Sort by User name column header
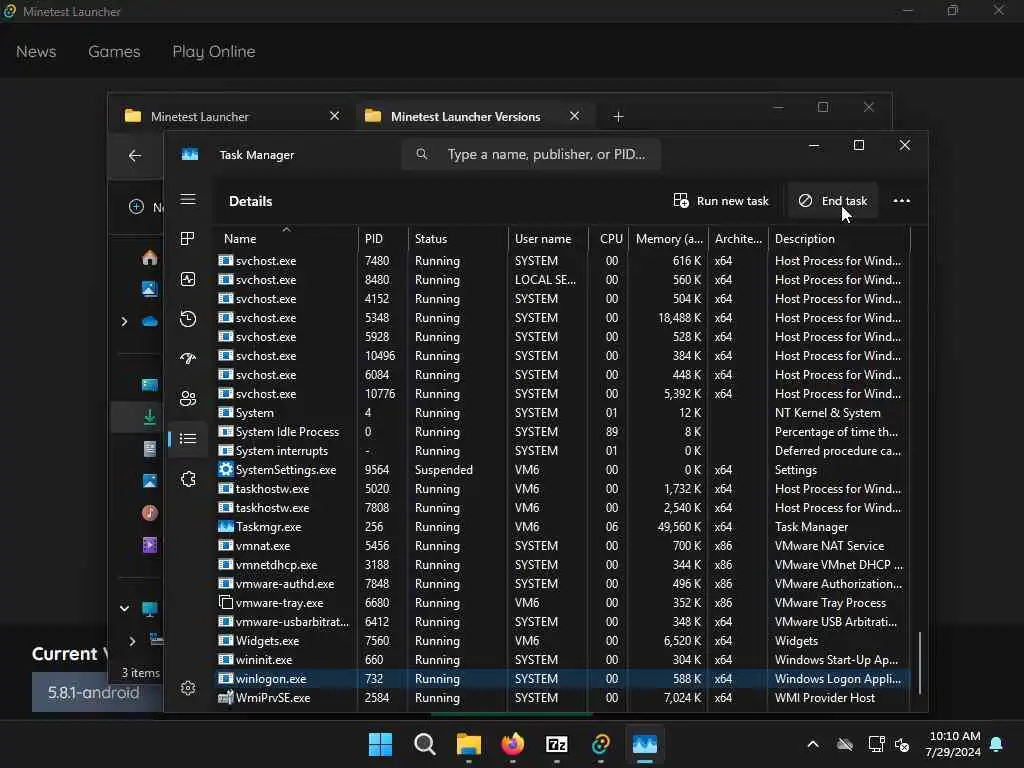The width and height of the screenshot is (1024, 768). pyautogui.click(x=548, y=238)
